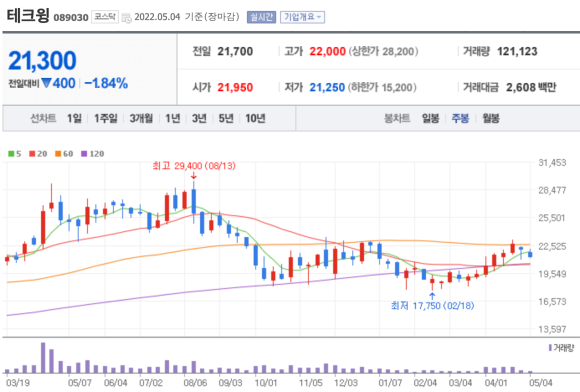Click the 고가 value 22,000
Image resolution: width=580 pixels, height=392 pixels.
coord(327,51)
